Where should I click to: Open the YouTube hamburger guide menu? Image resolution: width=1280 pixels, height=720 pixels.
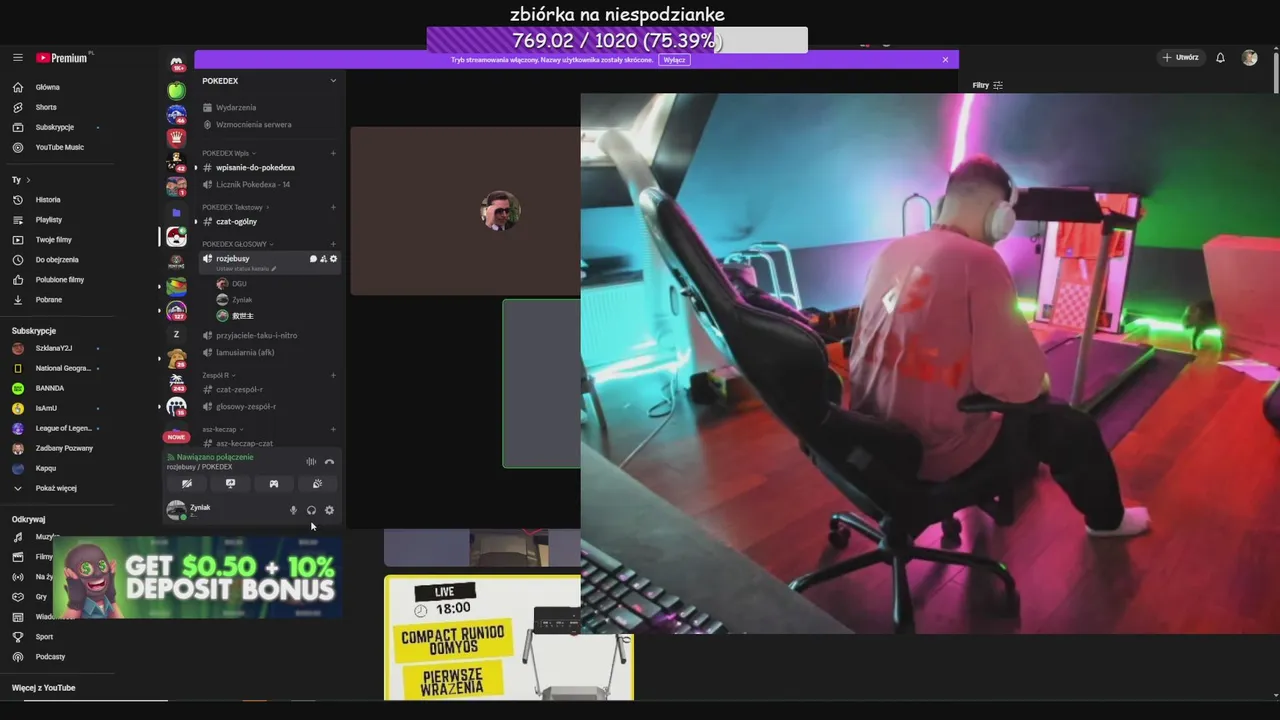coord(17,58)
